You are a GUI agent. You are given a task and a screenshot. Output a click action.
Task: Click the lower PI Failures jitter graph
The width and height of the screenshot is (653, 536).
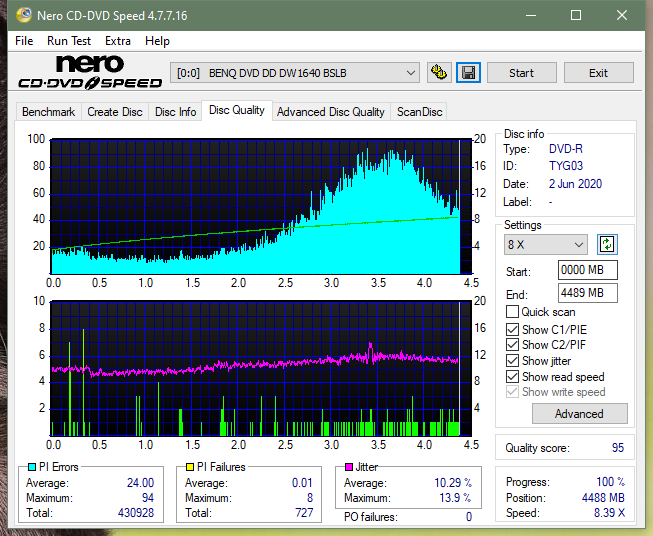(x=261, y=368)
